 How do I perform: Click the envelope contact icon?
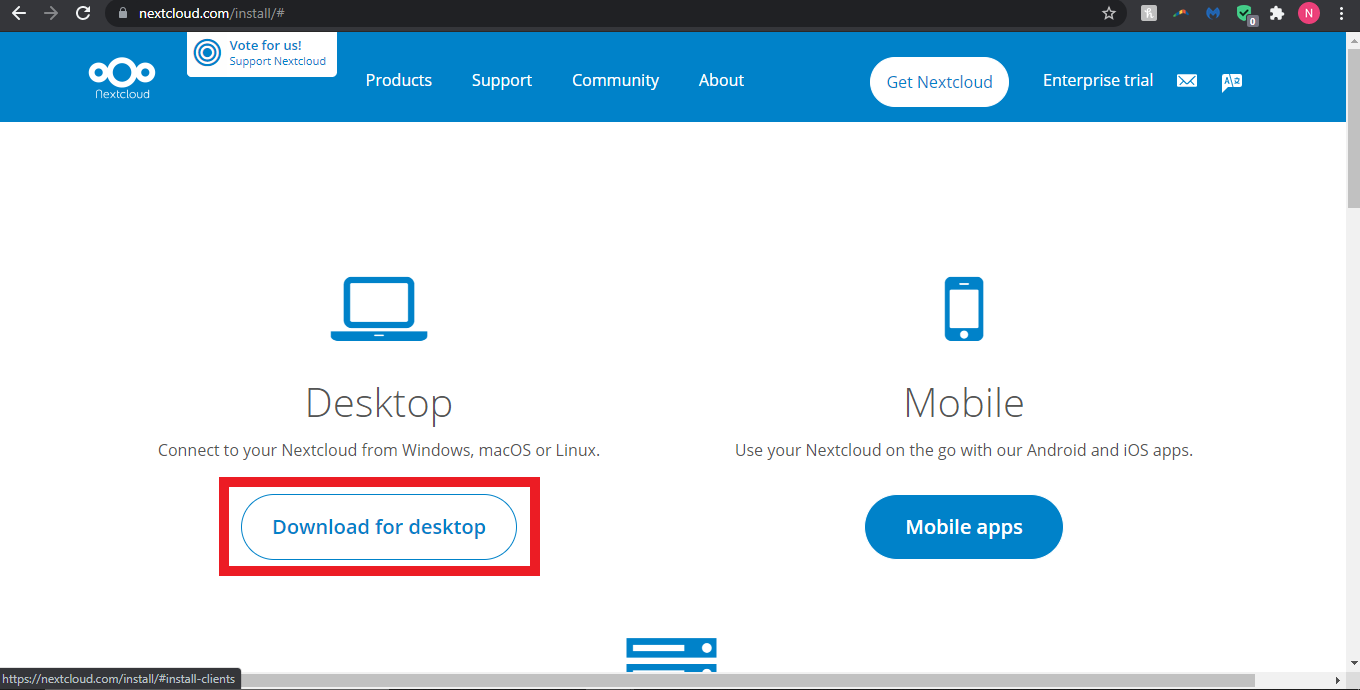click(1187, 81)
